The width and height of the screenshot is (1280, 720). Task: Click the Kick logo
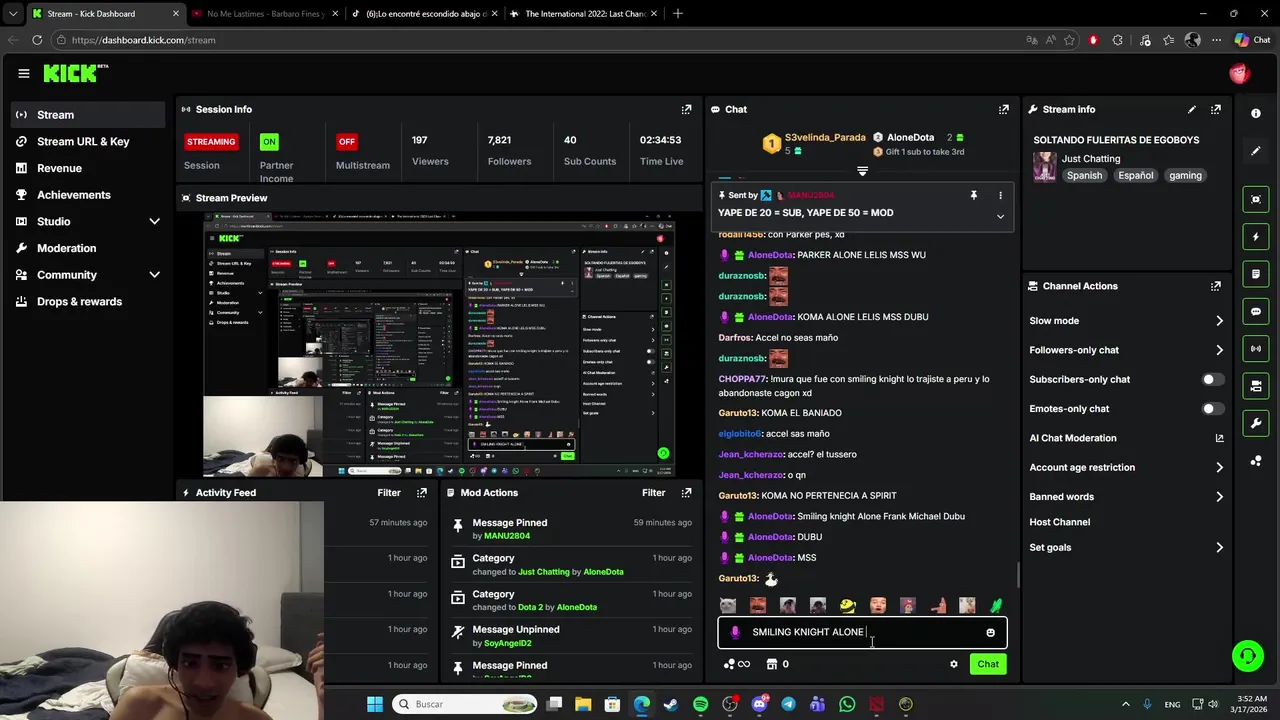(x=76, y=73)
